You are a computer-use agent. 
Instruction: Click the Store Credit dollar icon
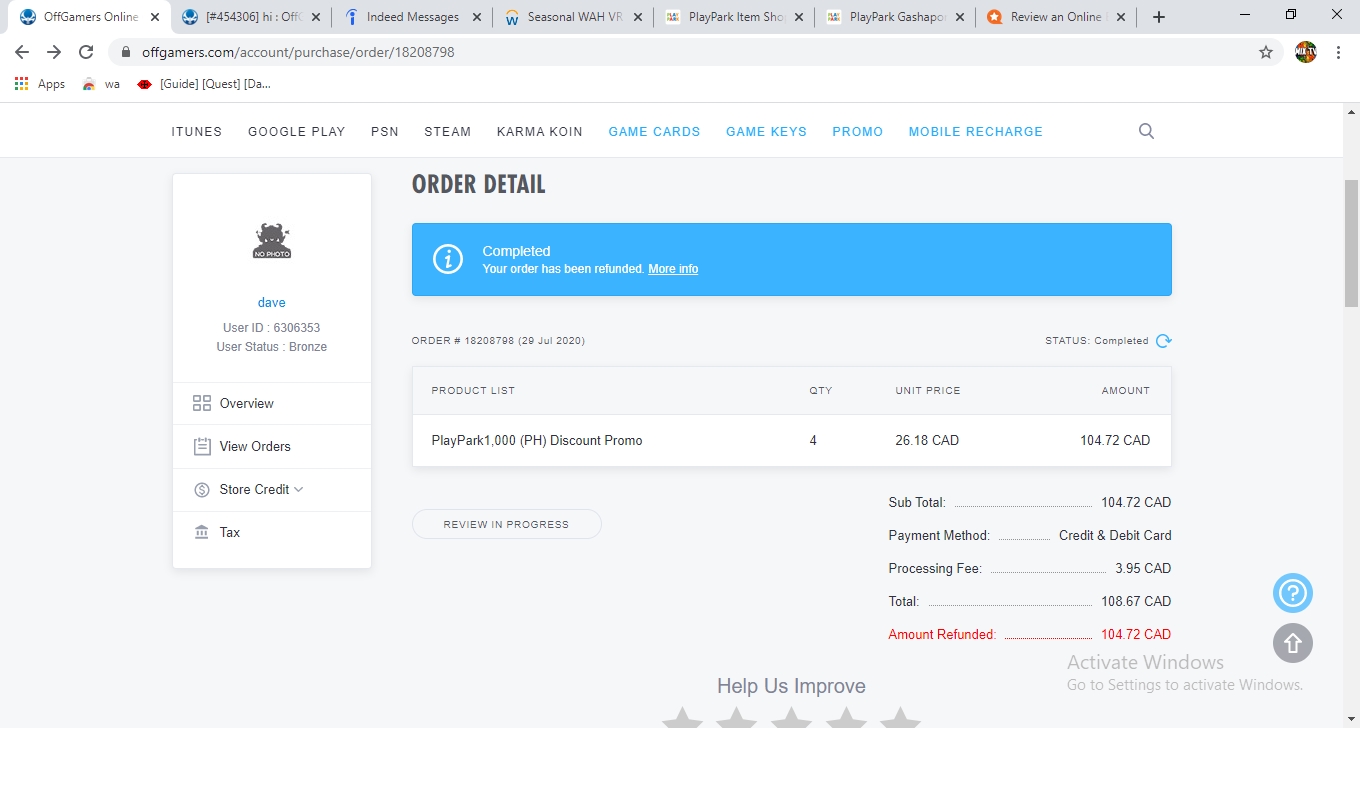pos(203,489)
